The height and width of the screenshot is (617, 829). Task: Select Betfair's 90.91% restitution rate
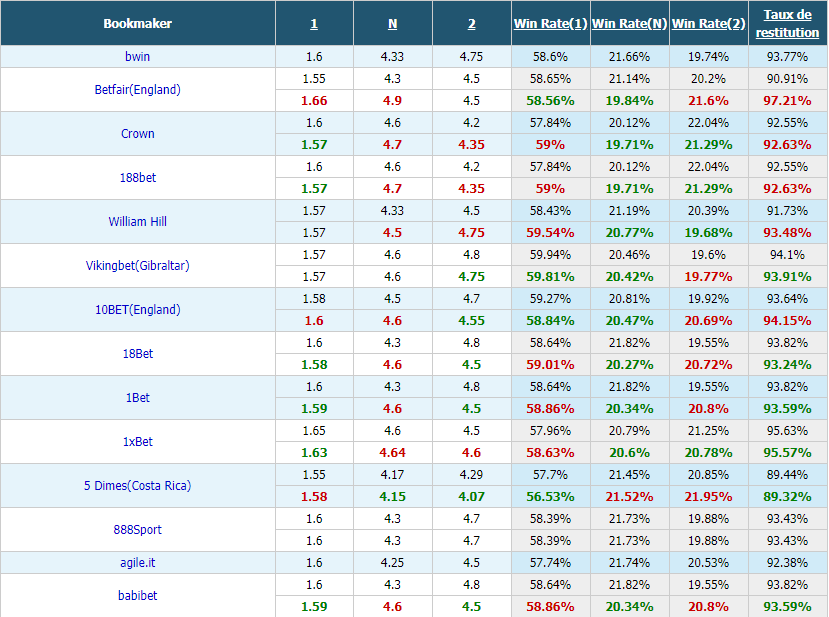787,79
